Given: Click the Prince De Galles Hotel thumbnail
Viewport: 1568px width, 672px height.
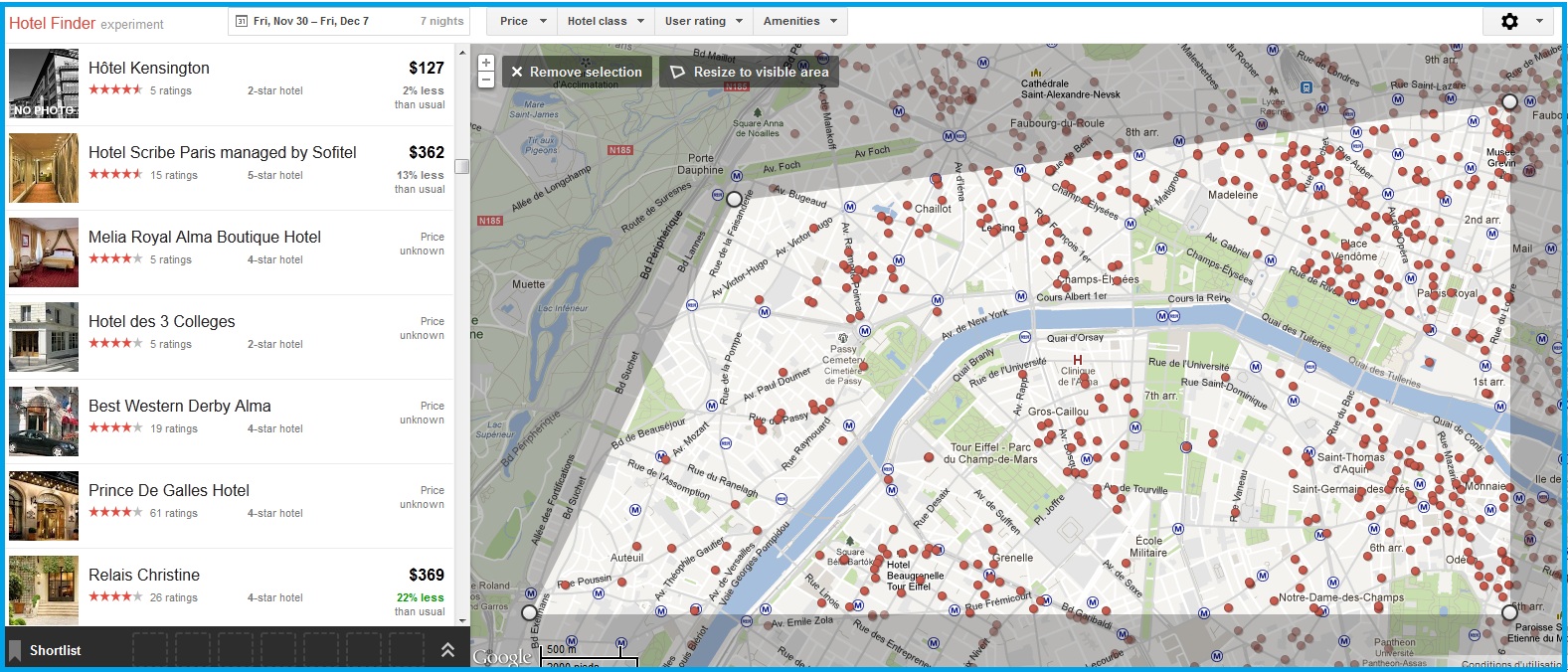Looking at the screenshot, I should (x=44, y=506).
